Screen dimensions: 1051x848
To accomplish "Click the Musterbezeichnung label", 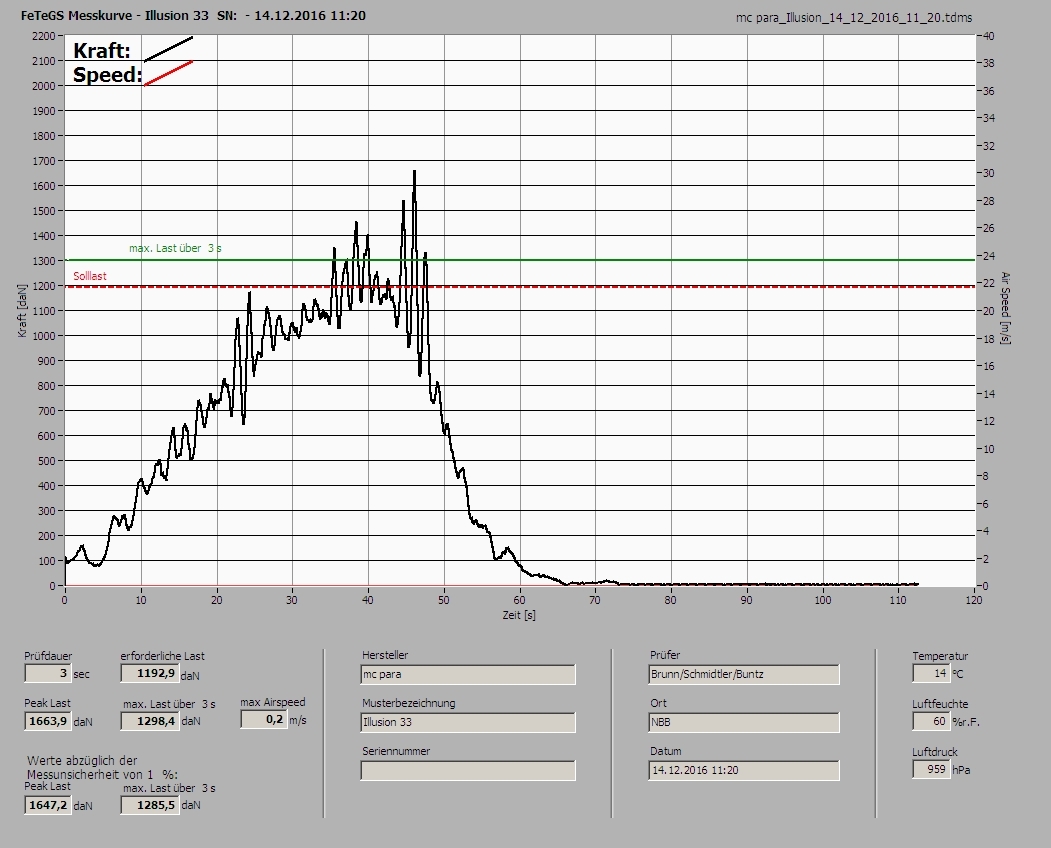I will (408, 703).
